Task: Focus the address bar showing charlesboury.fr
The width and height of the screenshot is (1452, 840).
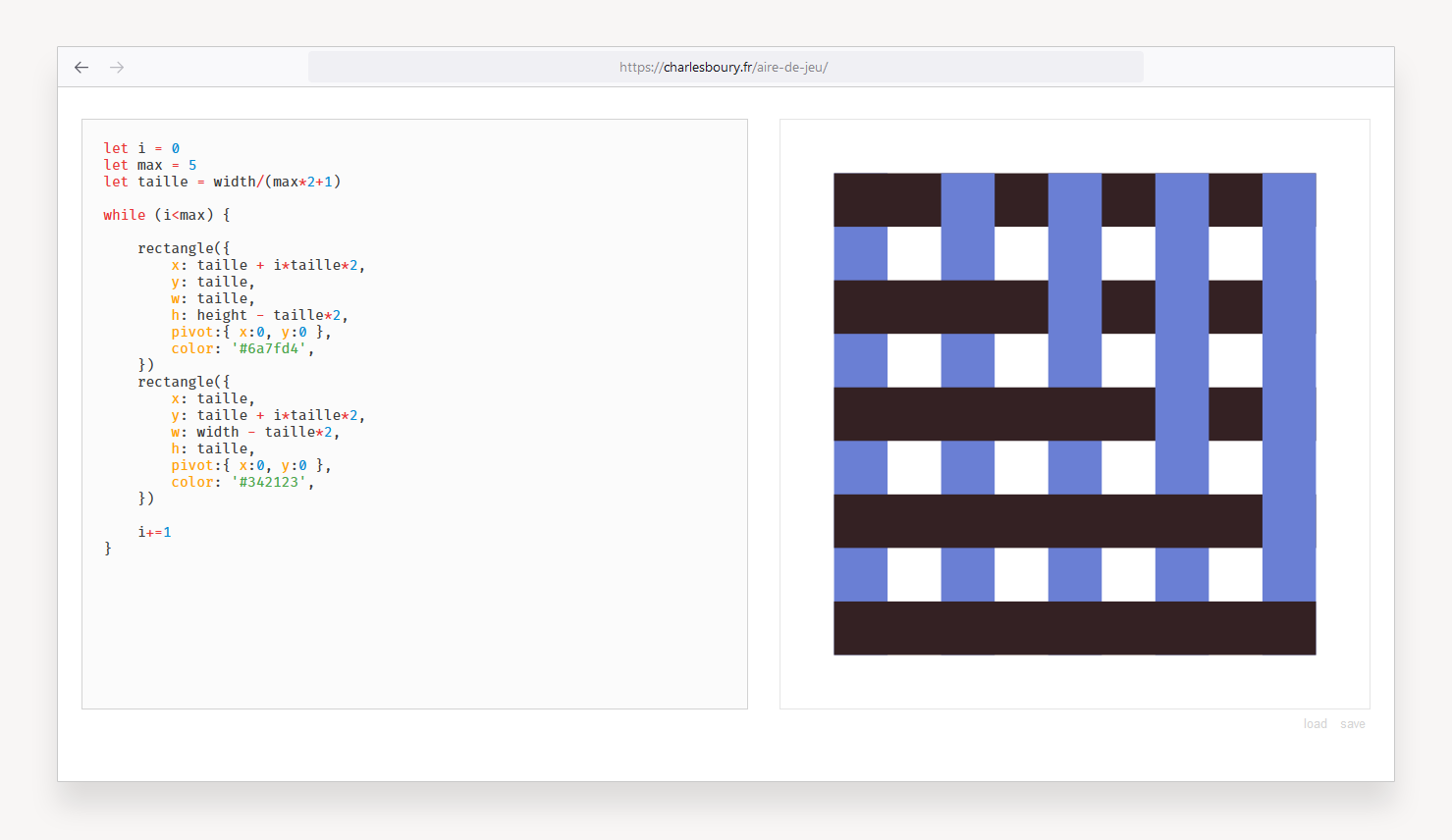Action: (x=725, y=68)
